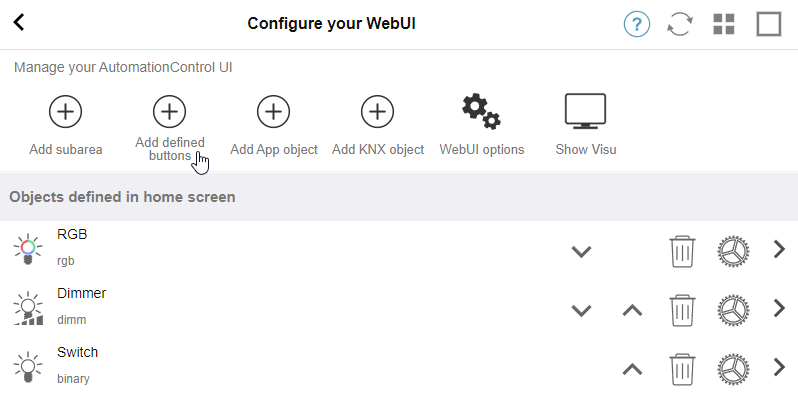The height and width of the screenshot is (401, 798).
Task: Open the help question mark icon
Action: click(637, 24)
